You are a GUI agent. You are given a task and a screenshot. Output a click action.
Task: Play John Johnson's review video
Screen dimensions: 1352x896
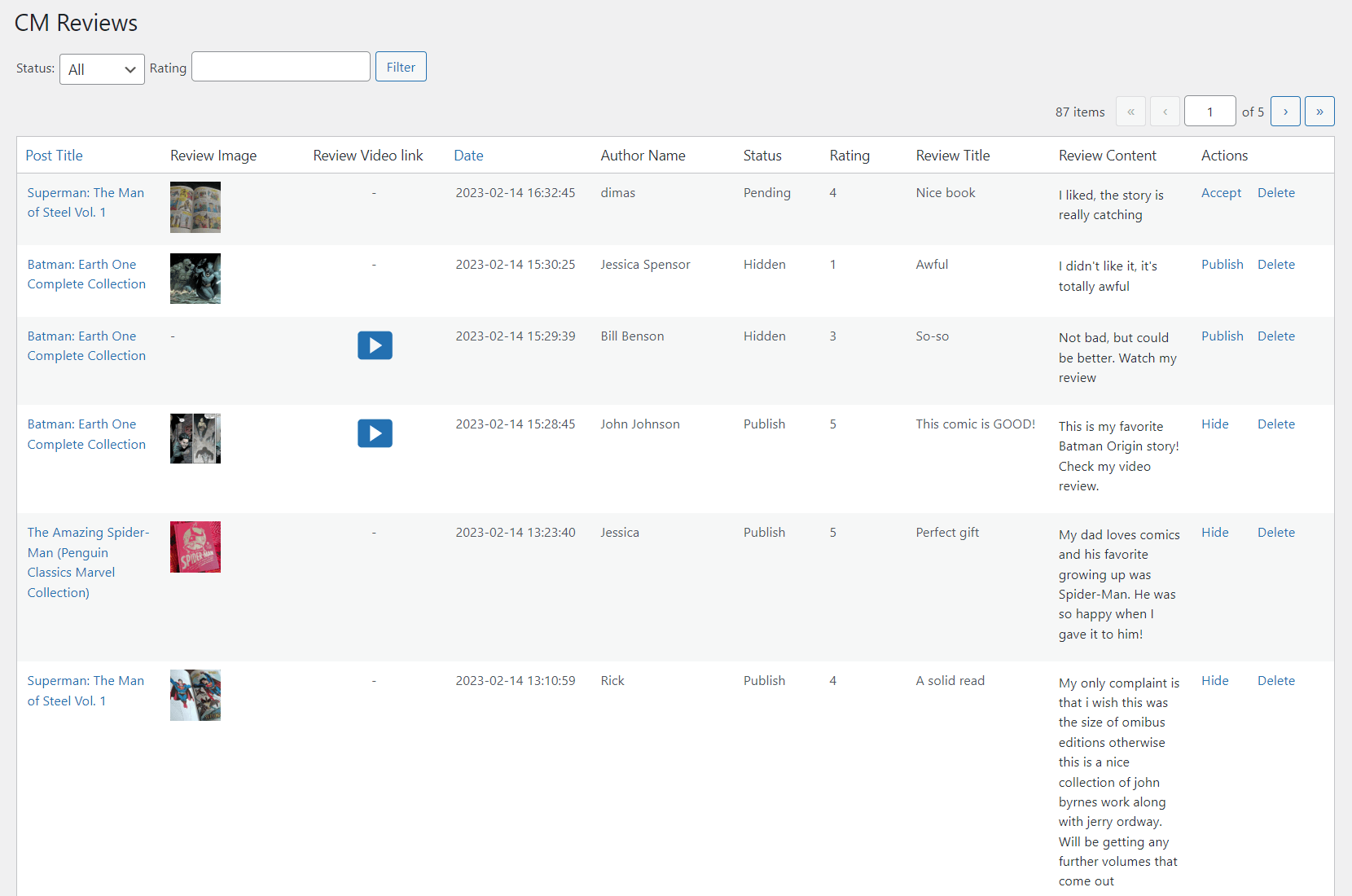click(375, 433)
